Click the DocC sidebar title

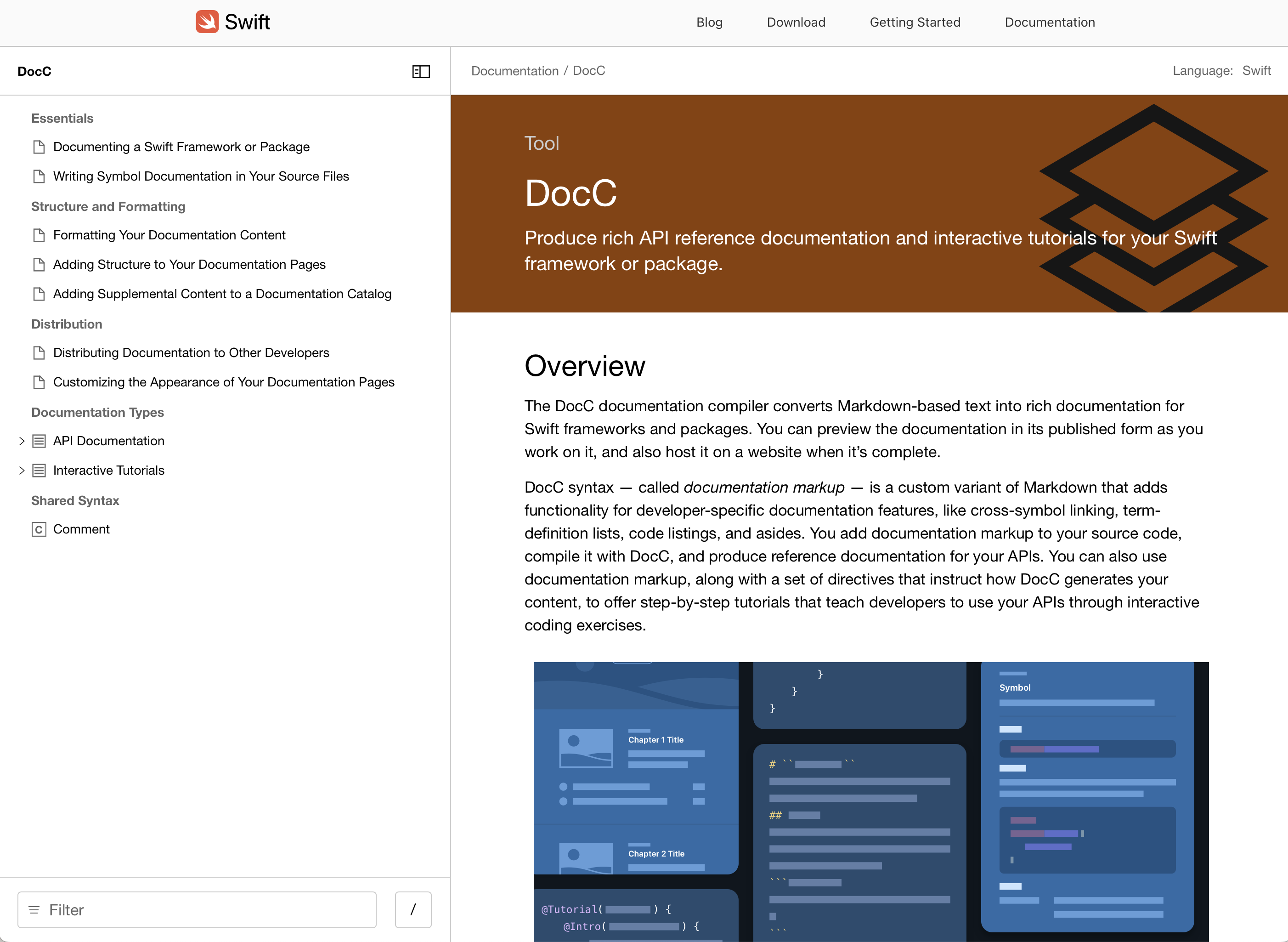click(34, 71)
